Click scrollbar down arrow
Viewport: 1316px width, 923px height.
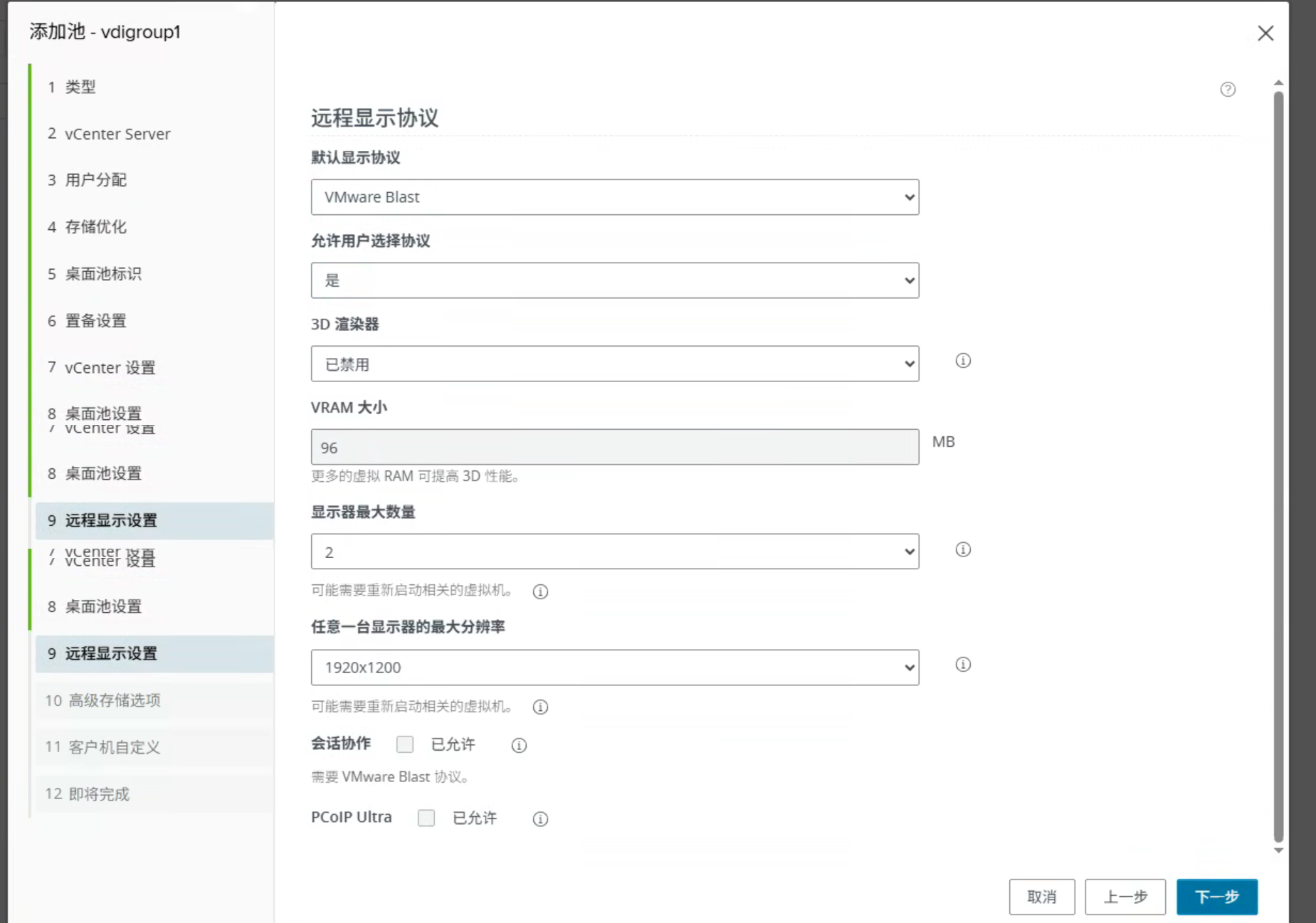tap(1278, 850)
